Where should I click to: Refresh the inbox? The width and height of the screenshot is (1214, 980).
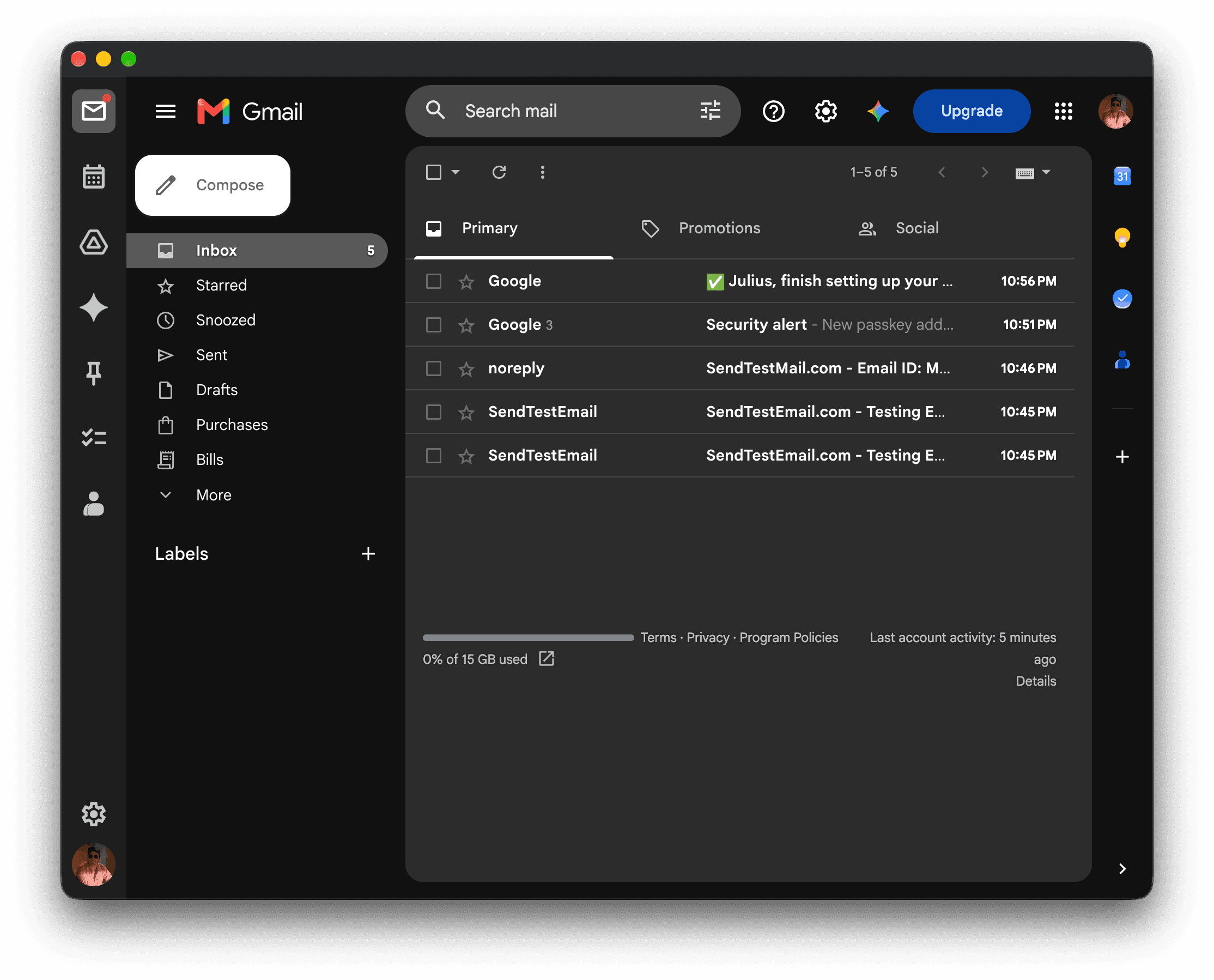pos(499,172)
